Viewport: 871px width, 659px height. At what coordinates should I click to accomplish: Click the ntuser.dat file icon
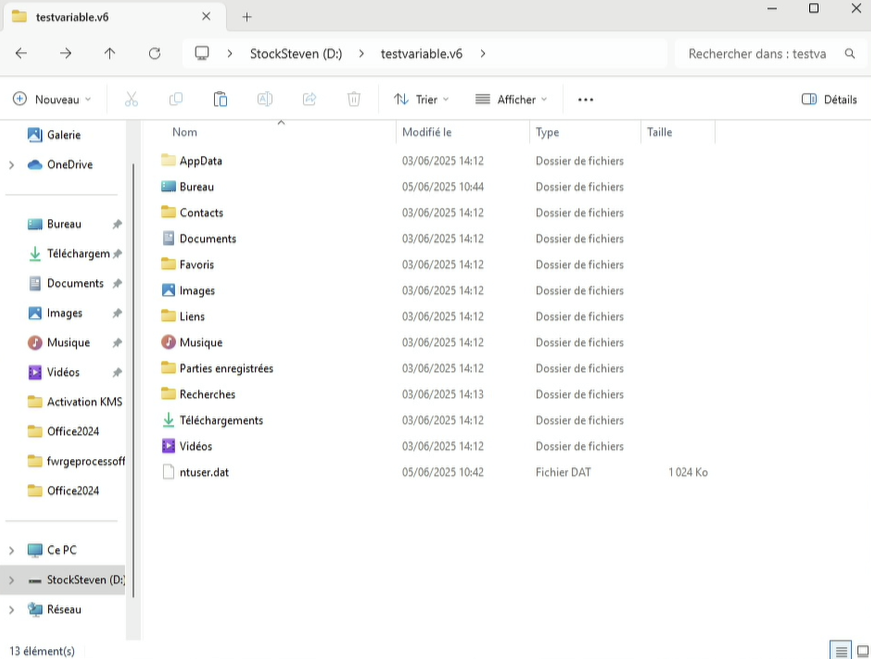click(168, 472)
